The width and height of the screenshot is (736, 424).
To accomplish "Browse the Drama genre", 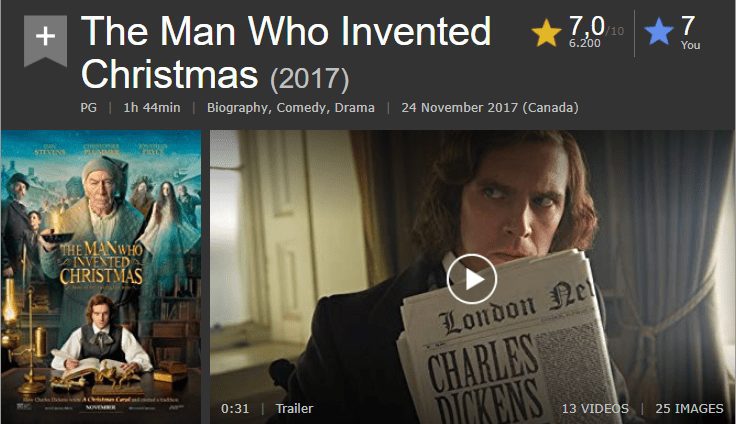I will tap(354, 108).
